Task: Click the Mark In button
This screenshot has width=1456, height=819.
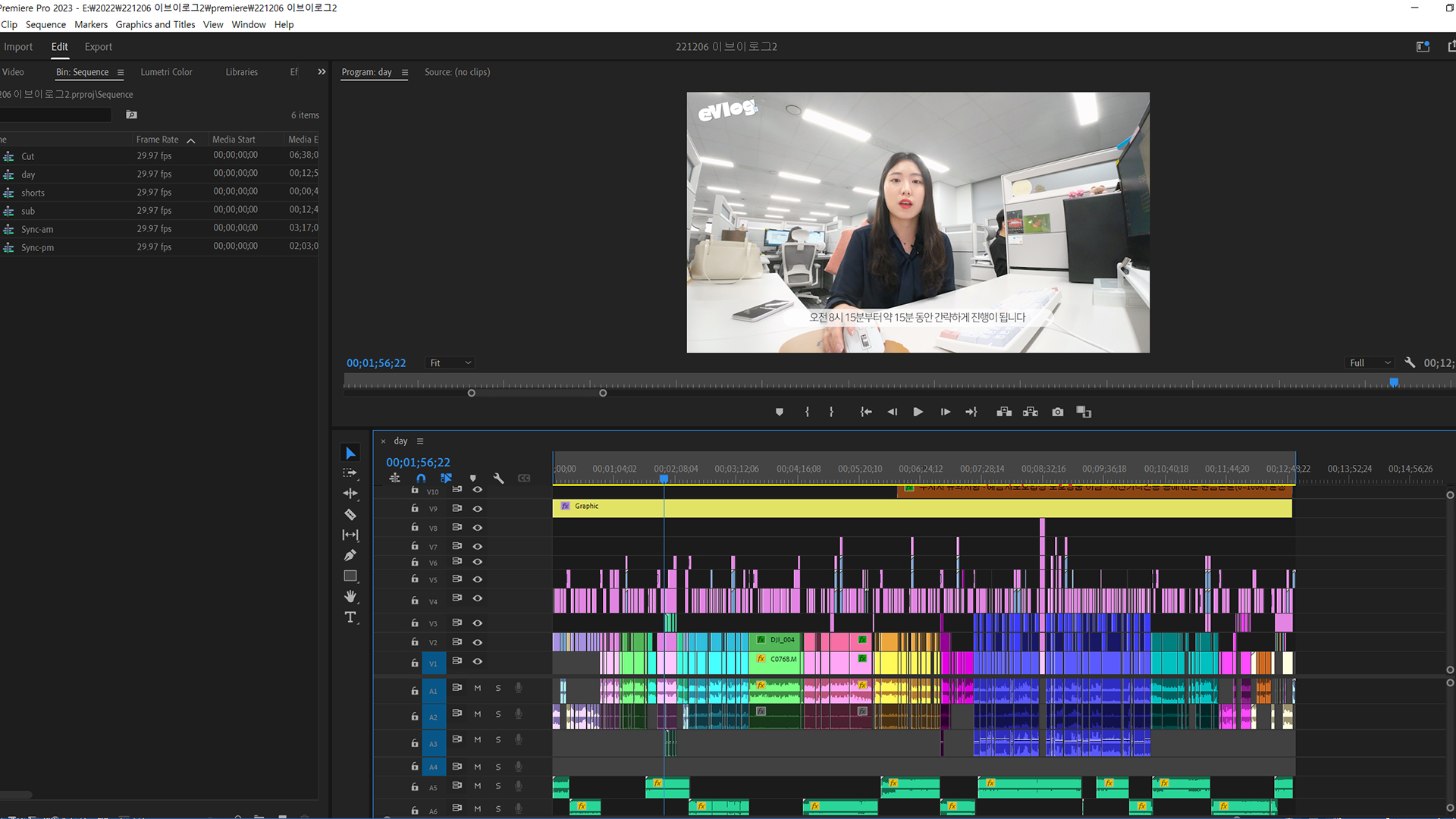Action: point(807,412)
